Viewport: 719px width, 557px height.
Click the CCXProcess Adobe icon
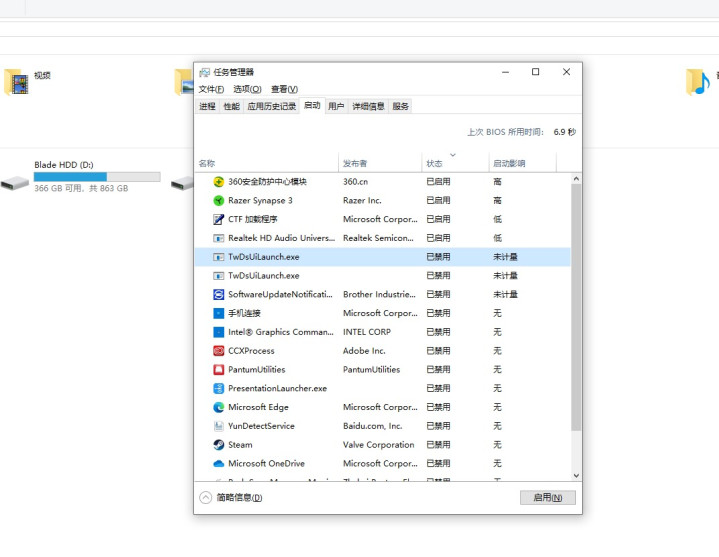[219, 351]
